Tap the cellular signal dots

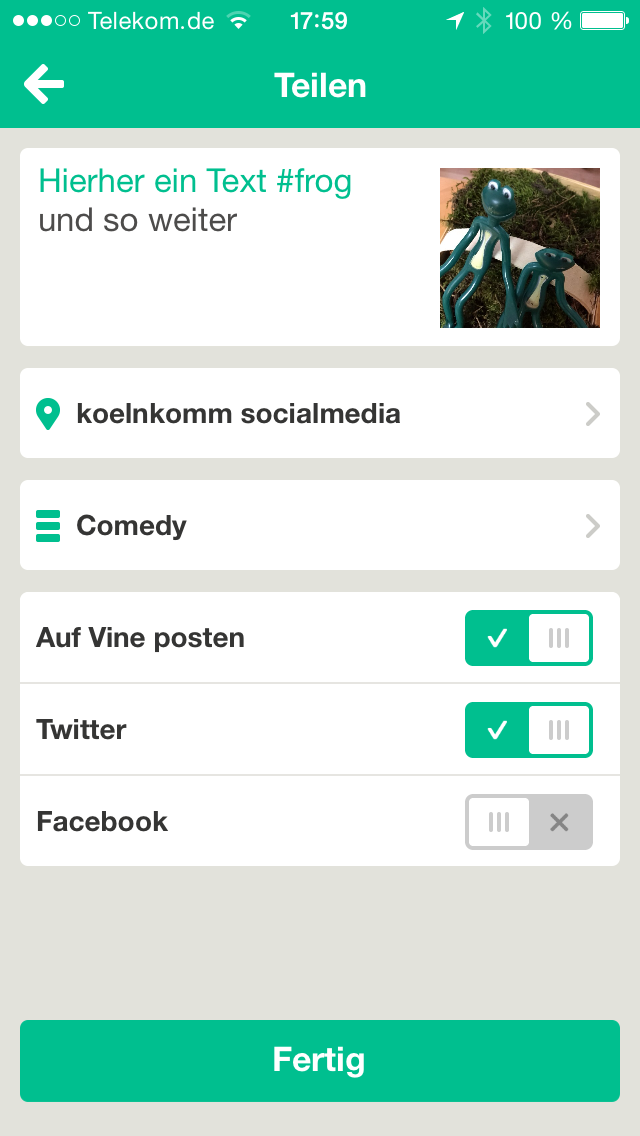pyautogui.click(x=46, y=21)
